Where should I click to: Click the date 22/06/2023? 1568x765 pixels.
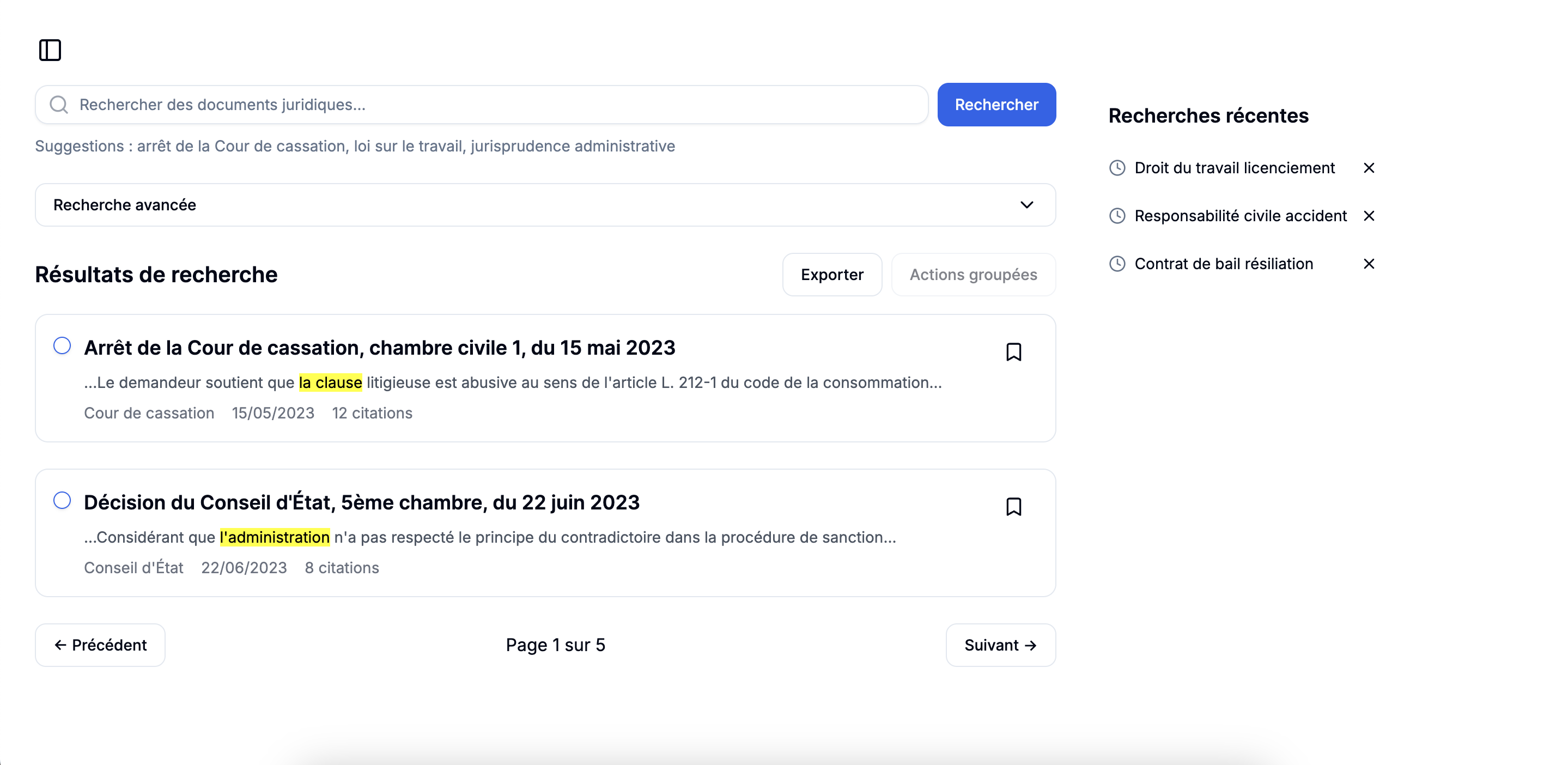pyautogui.click(x=244, y=568)
